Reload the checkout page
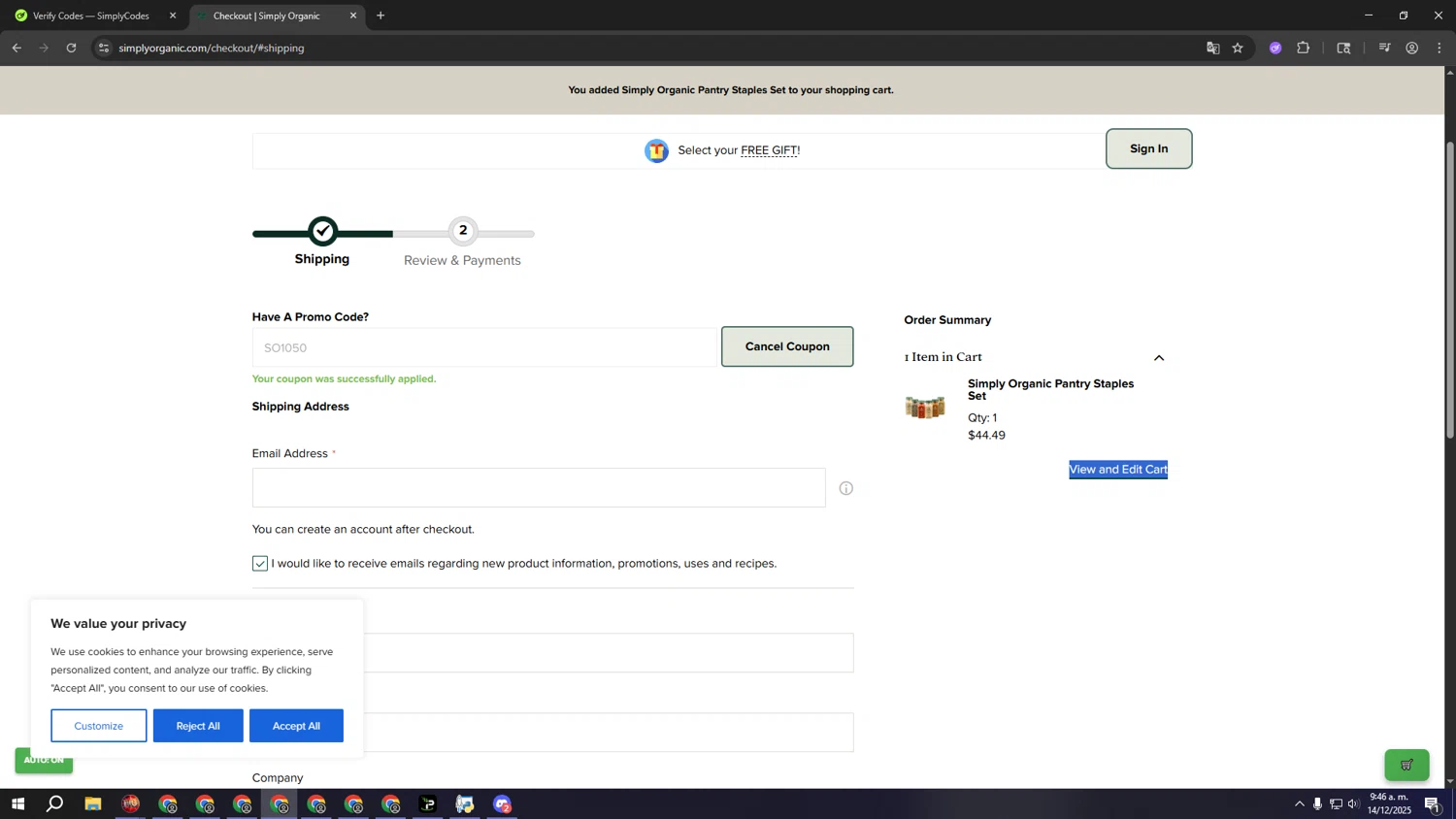This screenshot has height=819, width=1456. click(x=71, y=48)
